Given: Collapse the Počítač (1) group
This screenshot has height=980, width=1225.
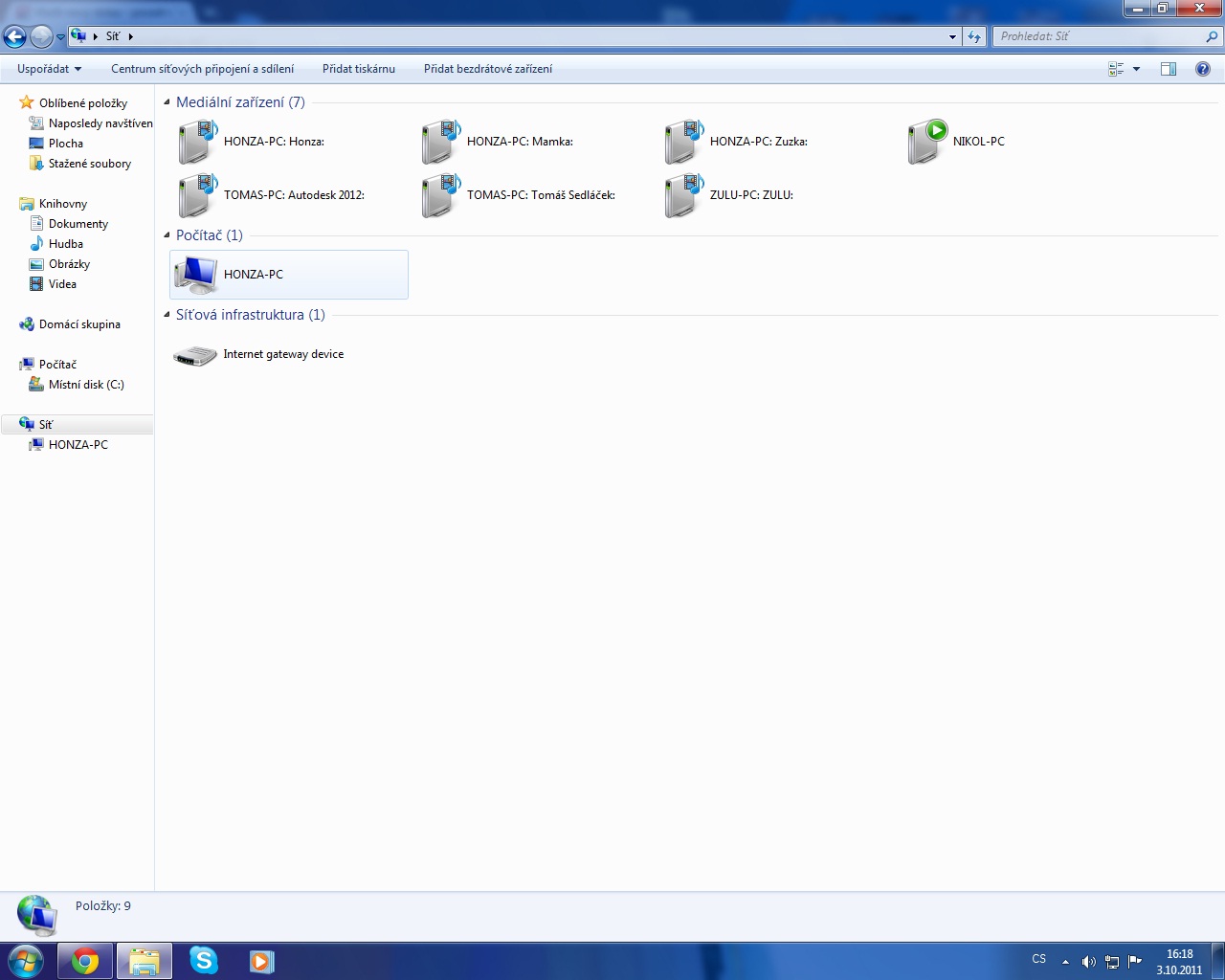Looking at the screenshot, I should (167, 235).
